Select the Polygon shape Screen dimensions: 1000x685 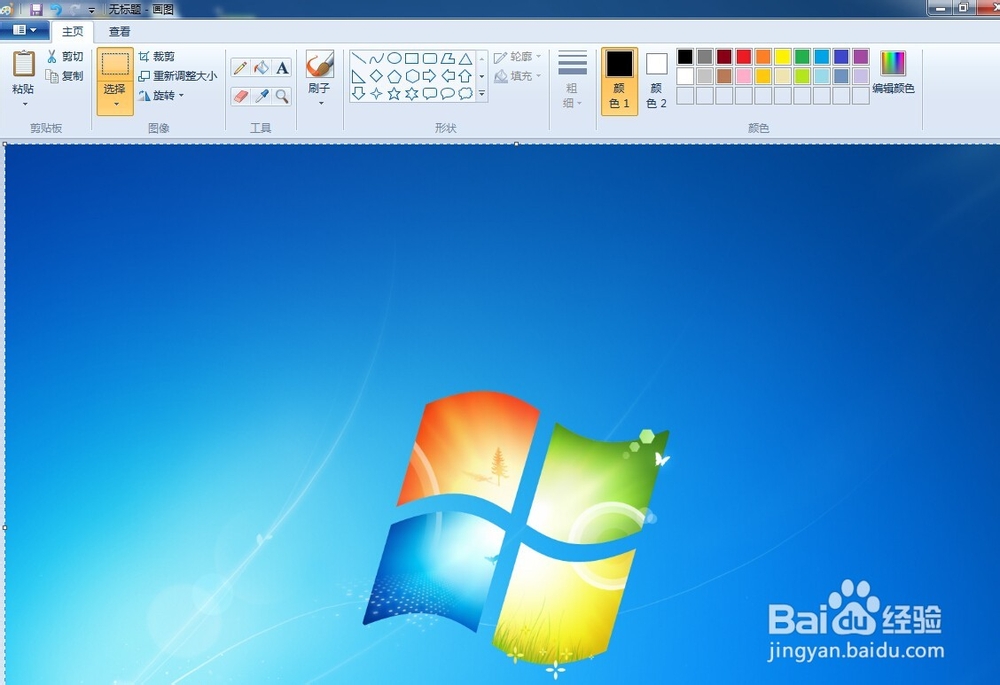[x=448, y=59]
